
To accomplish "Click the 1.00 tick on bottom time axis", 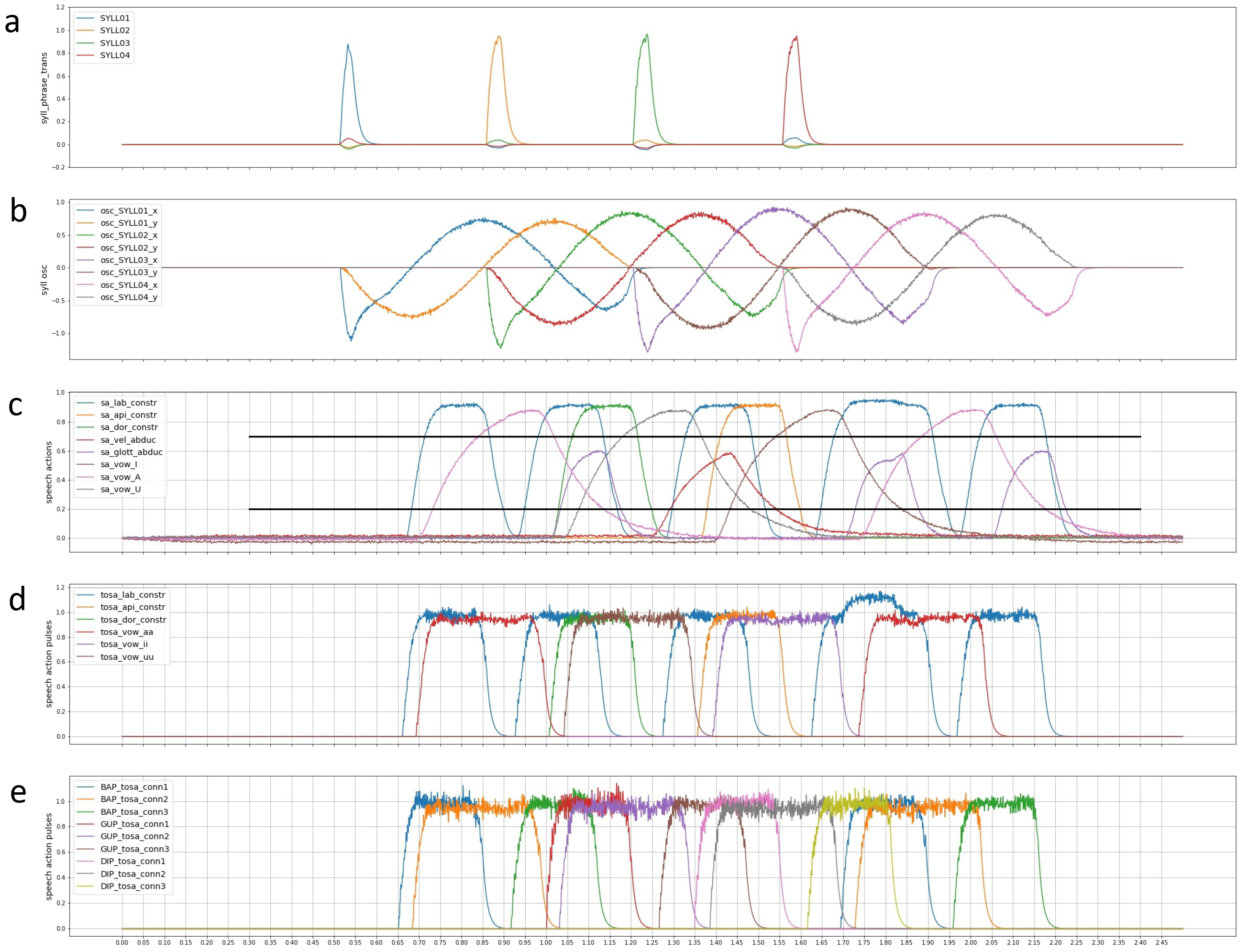I will (x=546, y=942).
